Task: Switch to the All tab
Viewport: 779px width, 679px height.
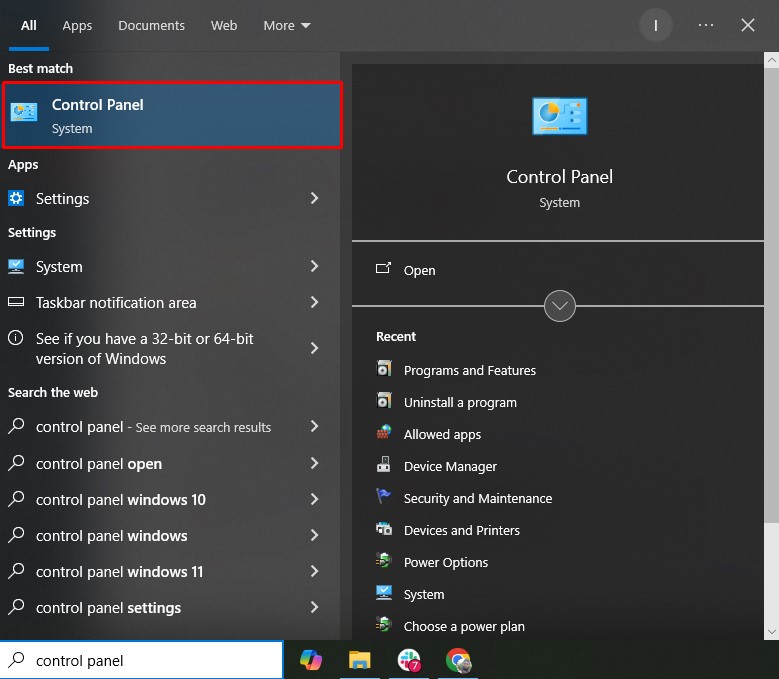Action: coord(29,25)
